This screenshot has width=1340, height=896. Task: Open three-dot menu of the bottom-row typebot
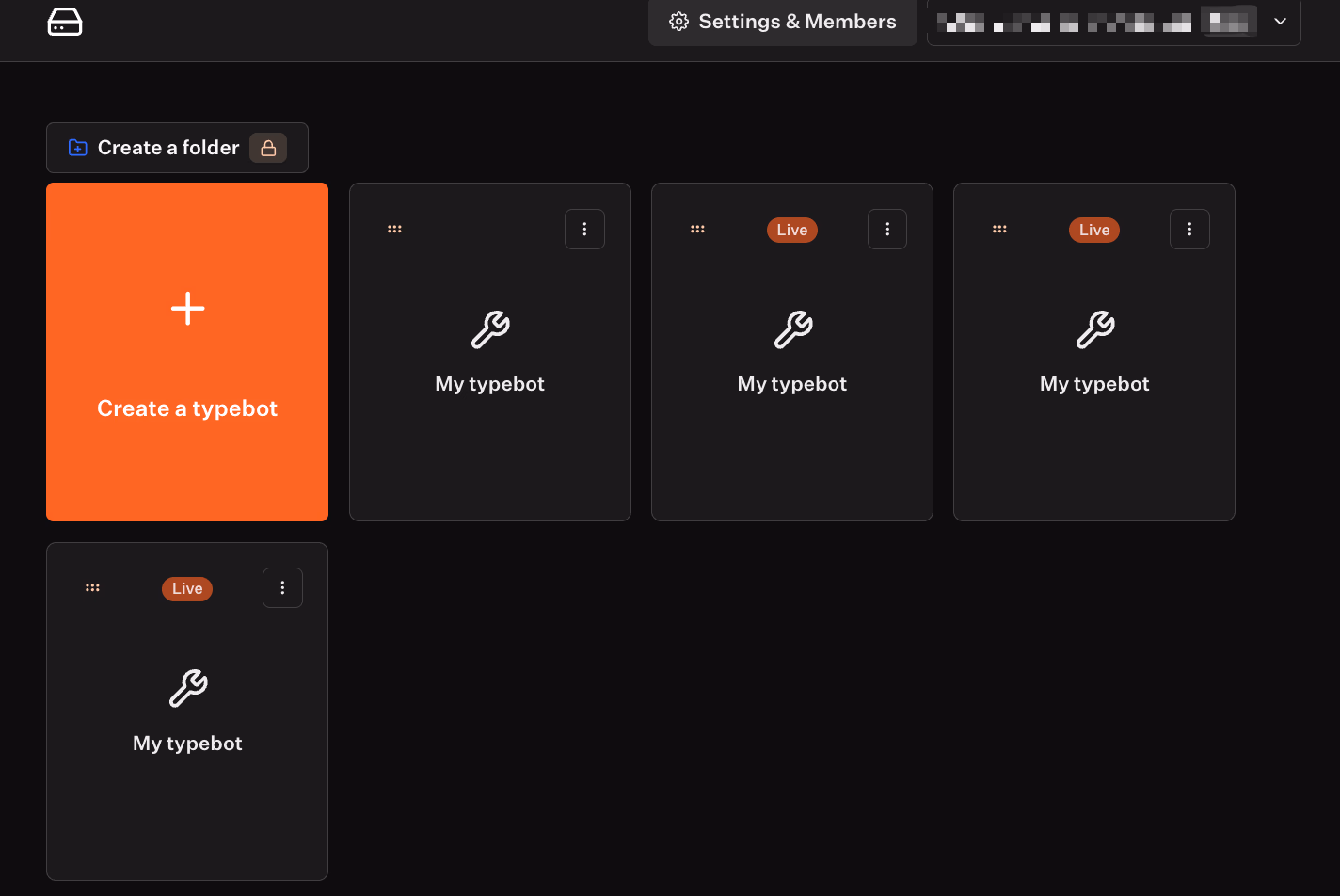point(282,587)
